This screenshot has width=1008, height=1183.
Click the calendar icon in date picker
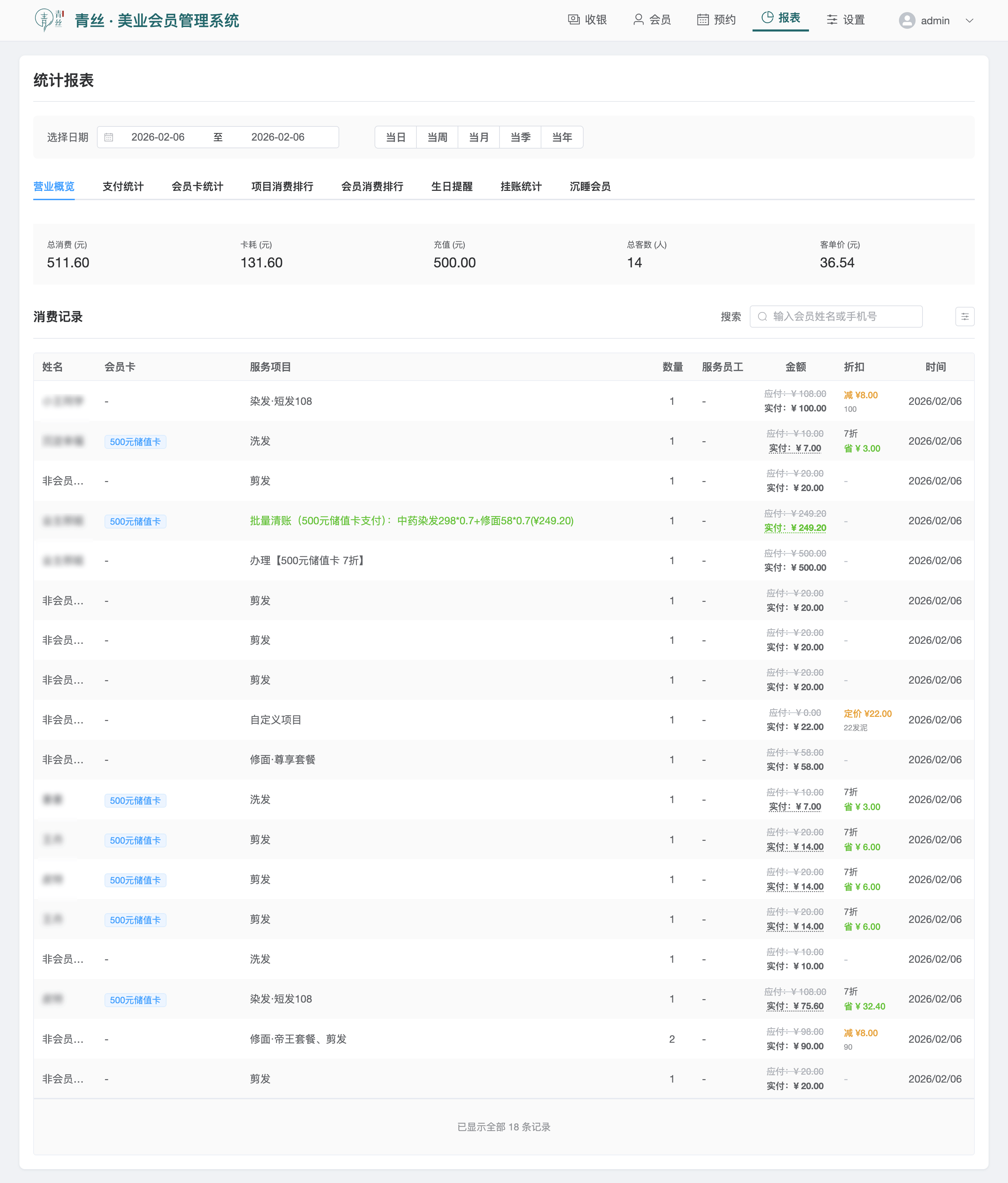click(x=109, y=137)
